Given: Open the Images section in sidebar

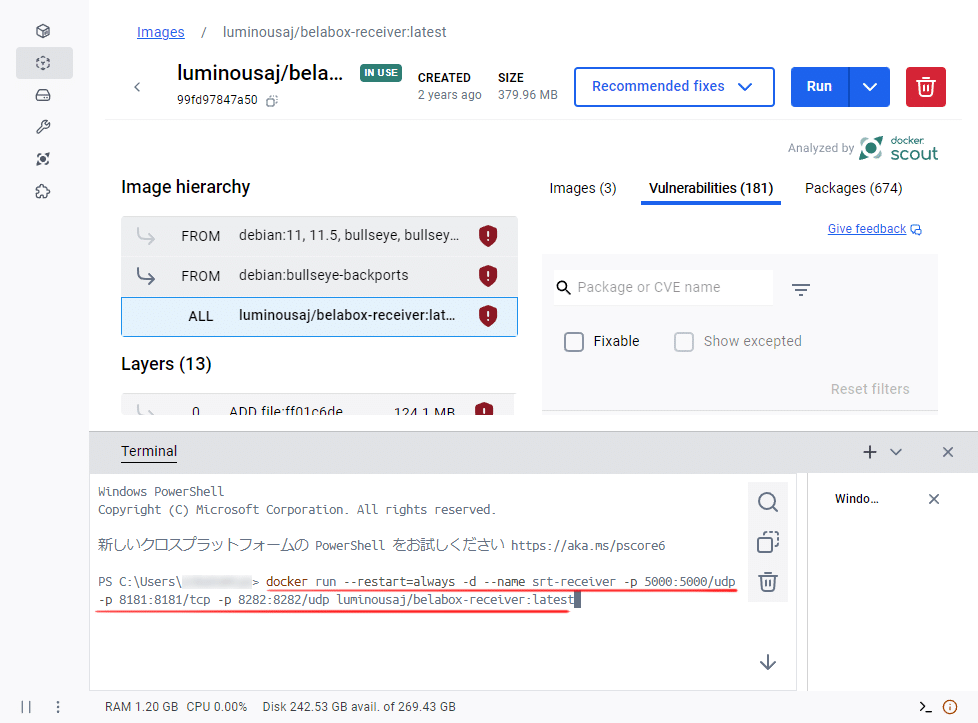Looking at the screenshot, I should (43, 63).
